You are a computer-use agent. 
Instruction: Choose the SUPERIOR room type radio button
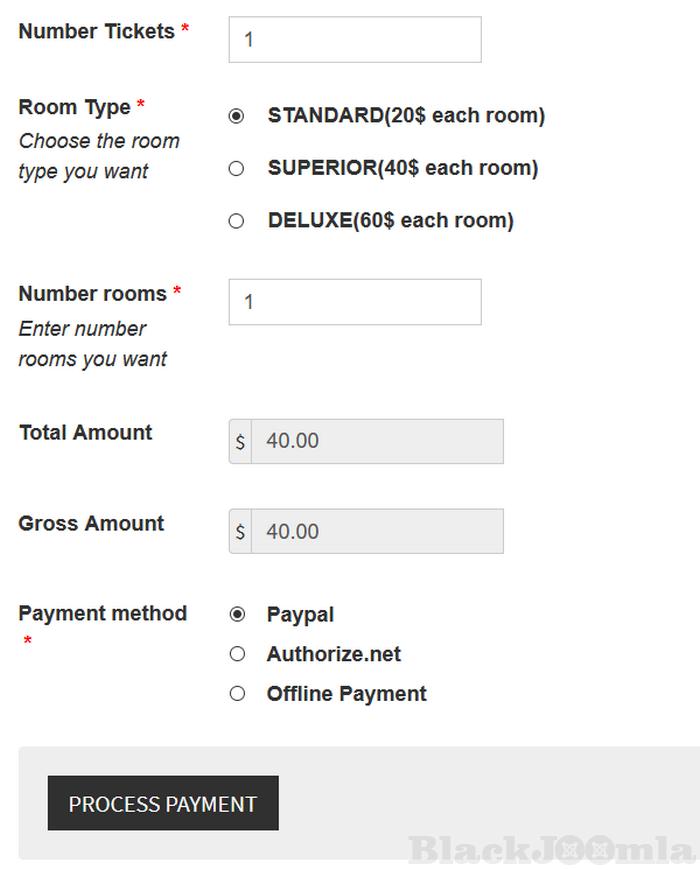point(236,169)
